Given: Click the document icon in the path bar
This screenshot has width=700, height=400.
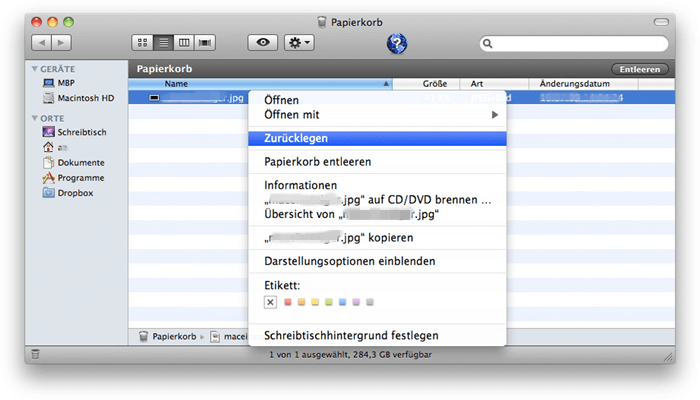Looking at the screenshot, I should [215, 337].
